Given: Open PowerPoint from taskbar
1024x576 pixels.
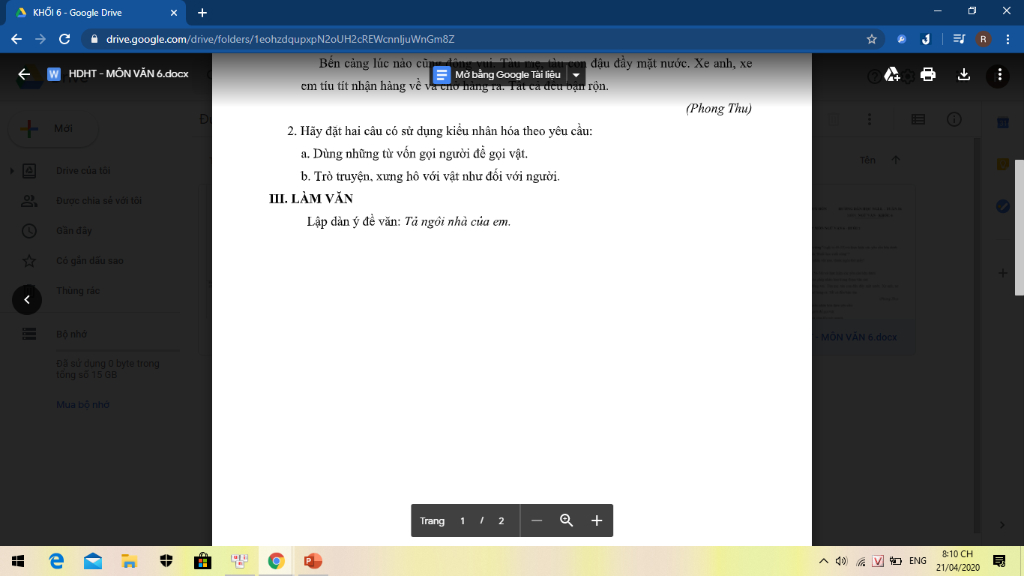Looking at the screenshot, I should [x=312, y=561].
